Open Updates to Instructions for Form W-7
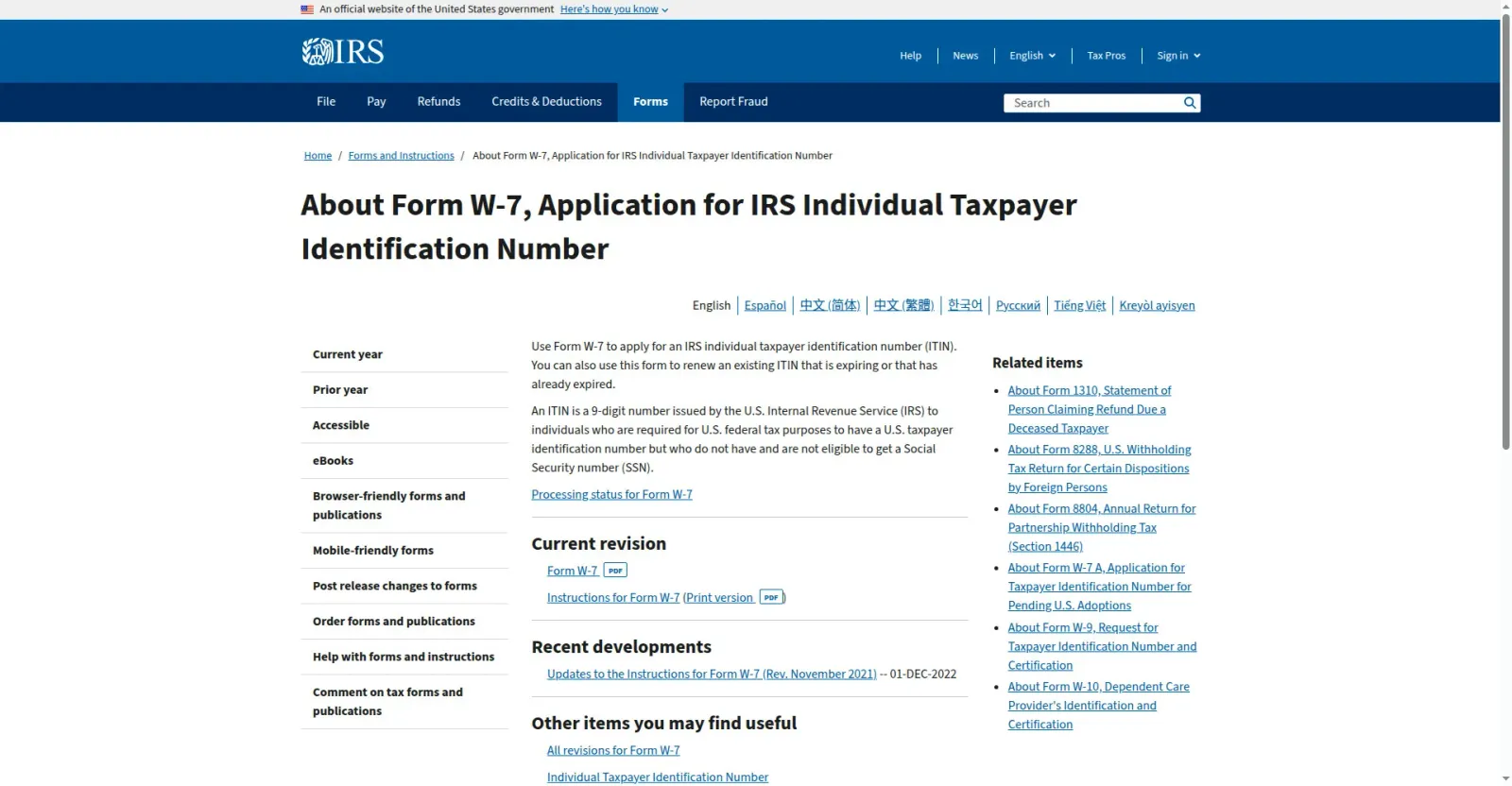 pyautogui.click(x=712, y=674)
